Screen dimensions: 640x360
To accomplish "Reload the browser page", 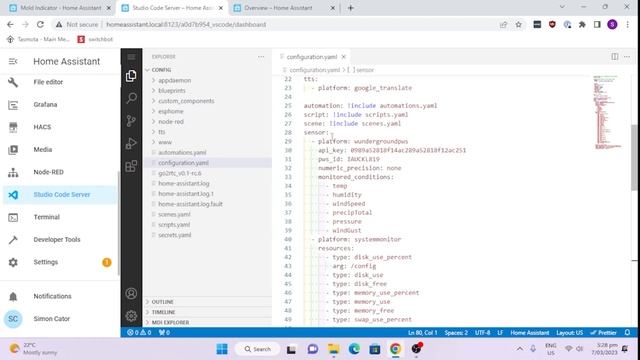I will (x=40, y=24).
